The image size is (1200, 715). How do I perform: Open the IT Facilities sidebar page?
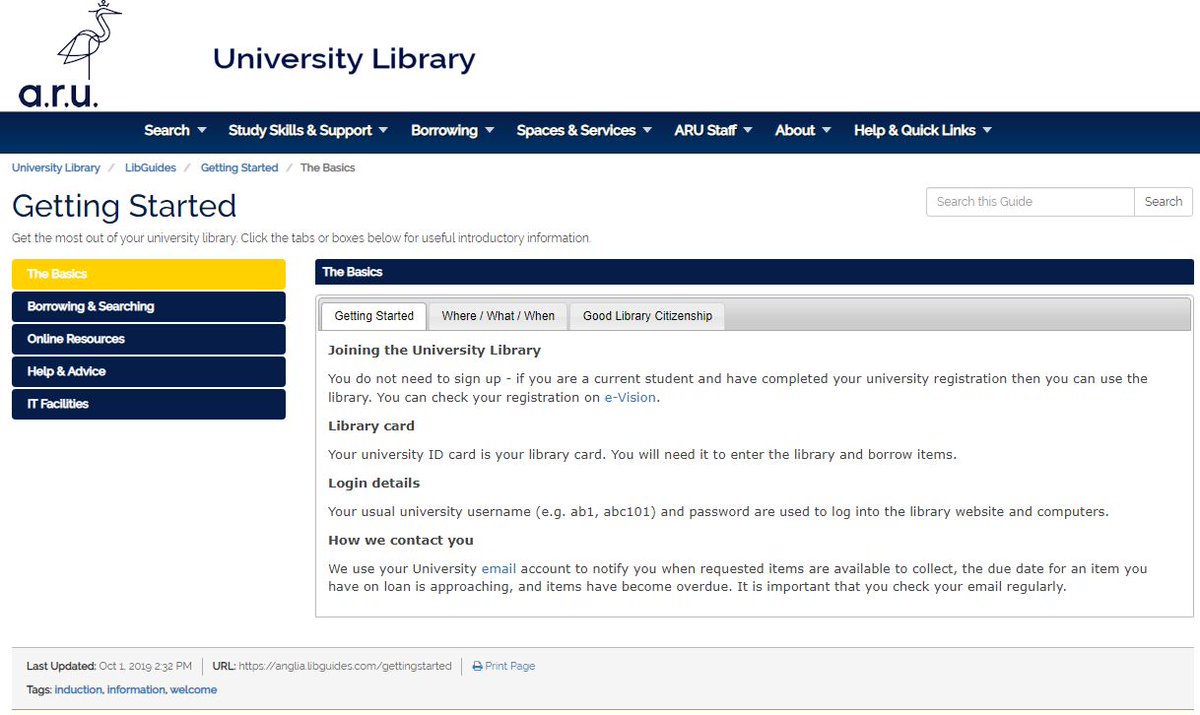click(148, 404)
